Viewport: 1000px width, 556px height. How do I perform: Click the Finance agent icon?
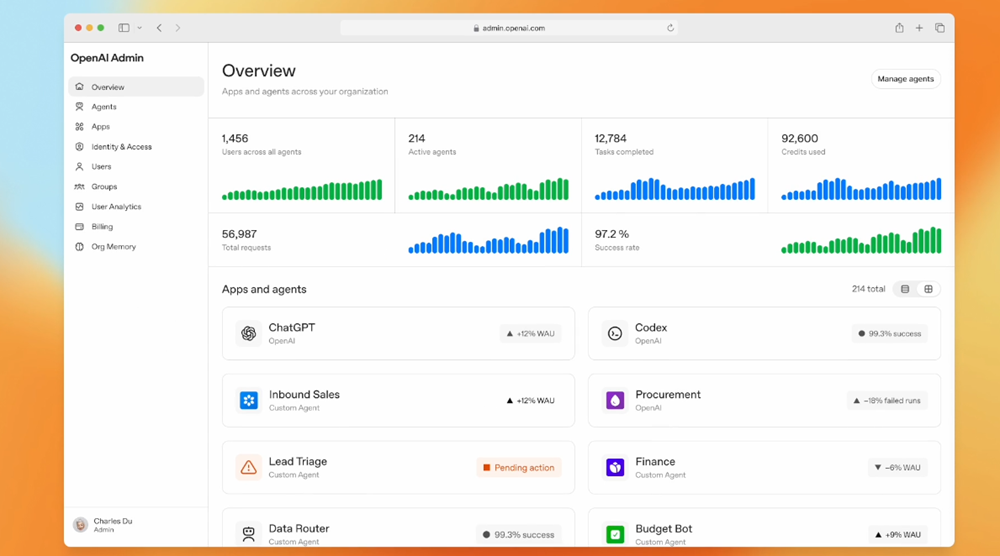[x=615, y=467]
